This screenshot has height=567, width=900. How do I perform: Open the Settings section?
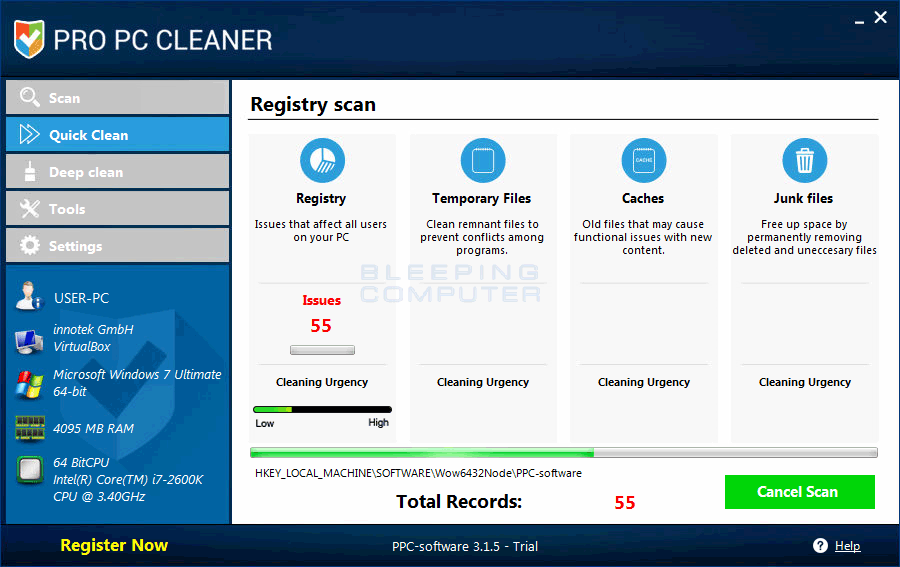[x=118, y=245]
